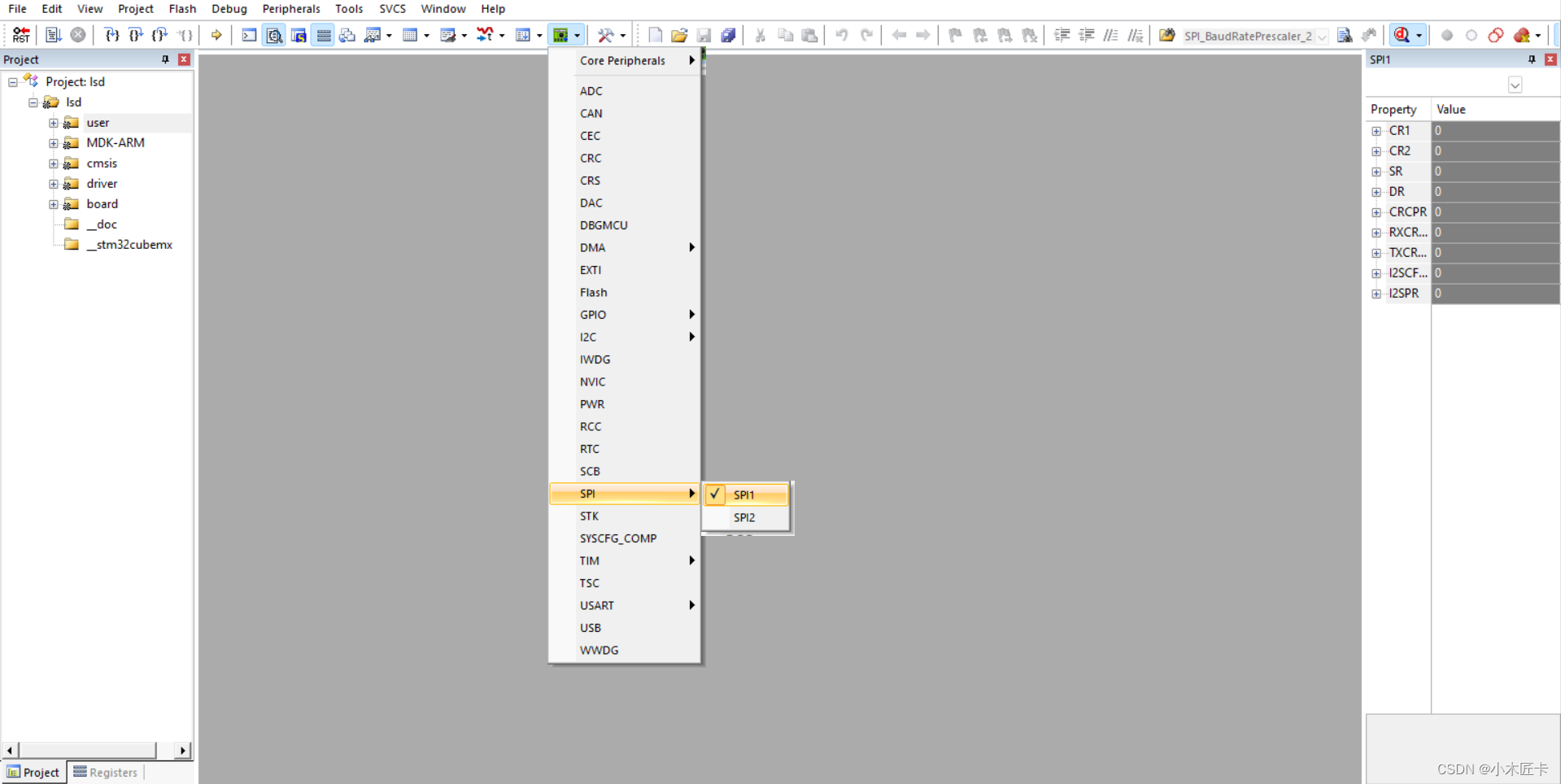Open the Command Window icon

click(x=249, y=35)
